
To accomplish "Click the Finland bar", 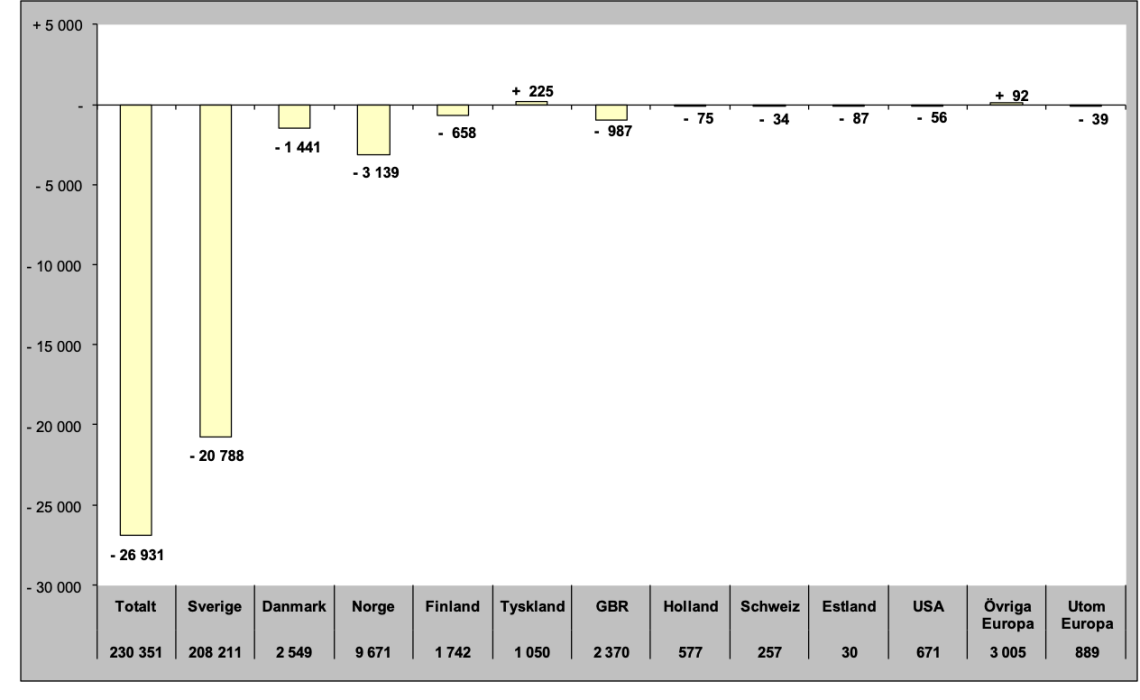I will (453, 110).
